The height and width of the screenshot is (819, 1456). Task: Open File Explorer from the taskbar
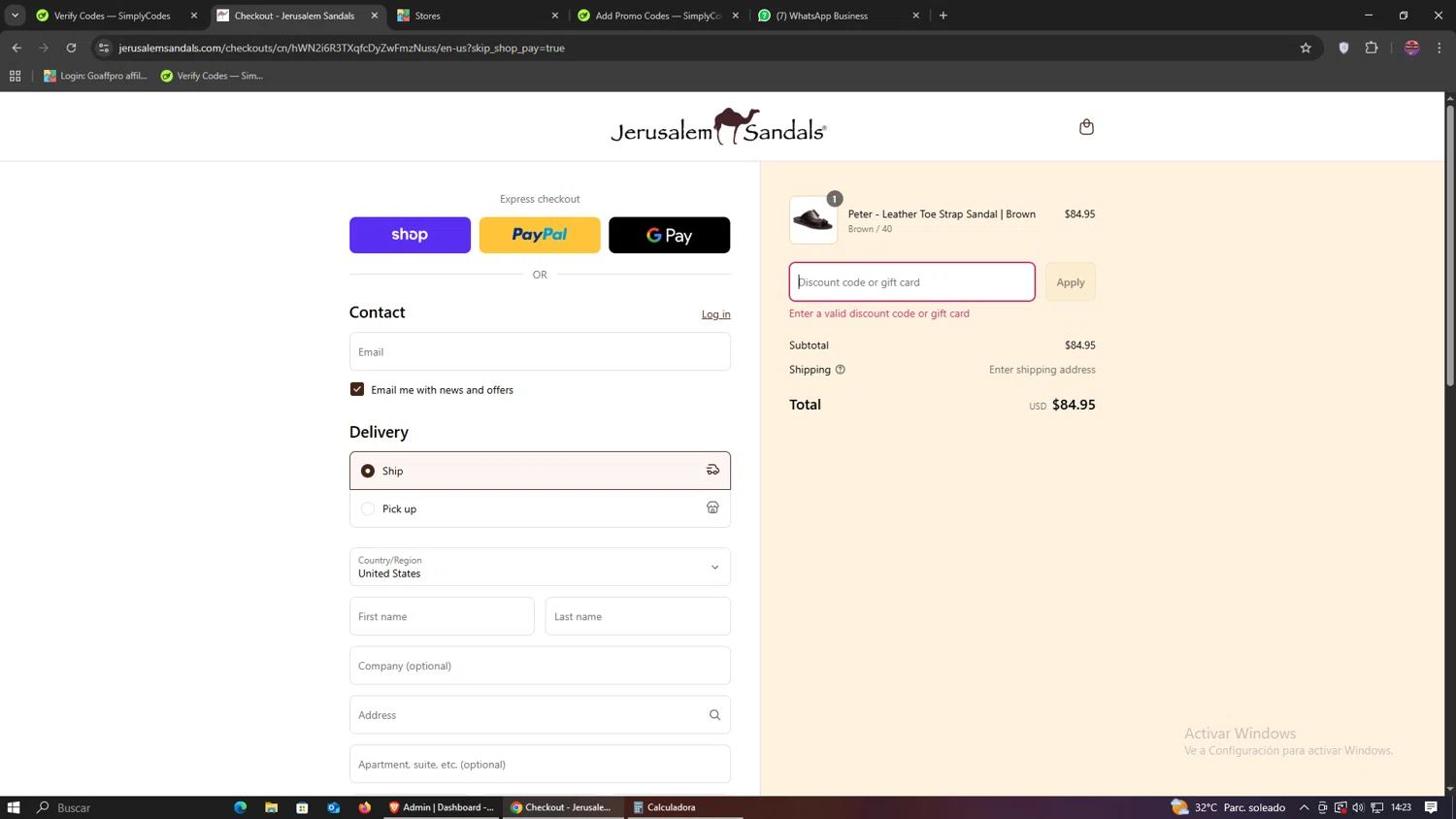pyautogui.click(x=272, y=807)
